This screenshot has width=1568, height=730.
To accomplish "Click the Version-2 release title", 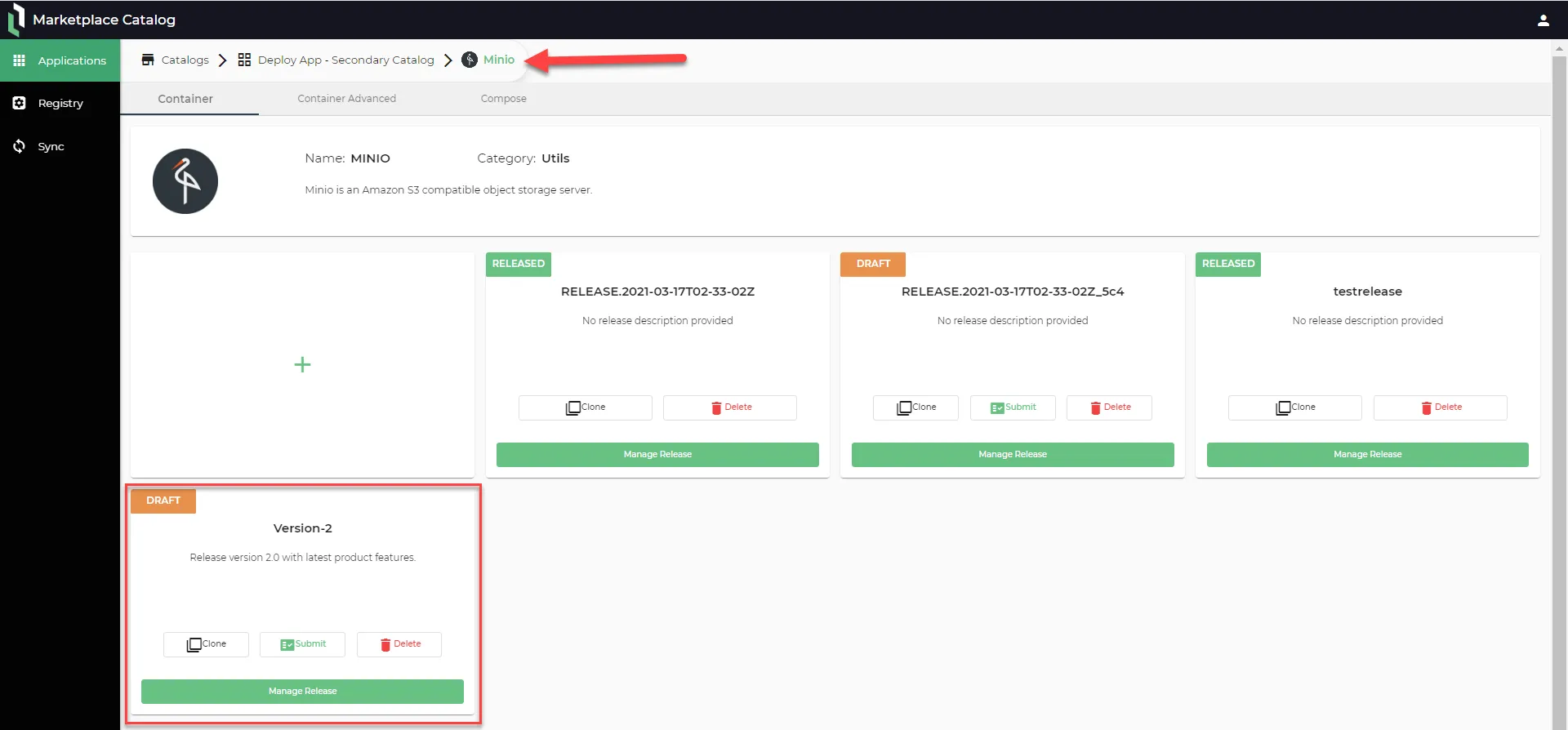I will coord(302,528).
